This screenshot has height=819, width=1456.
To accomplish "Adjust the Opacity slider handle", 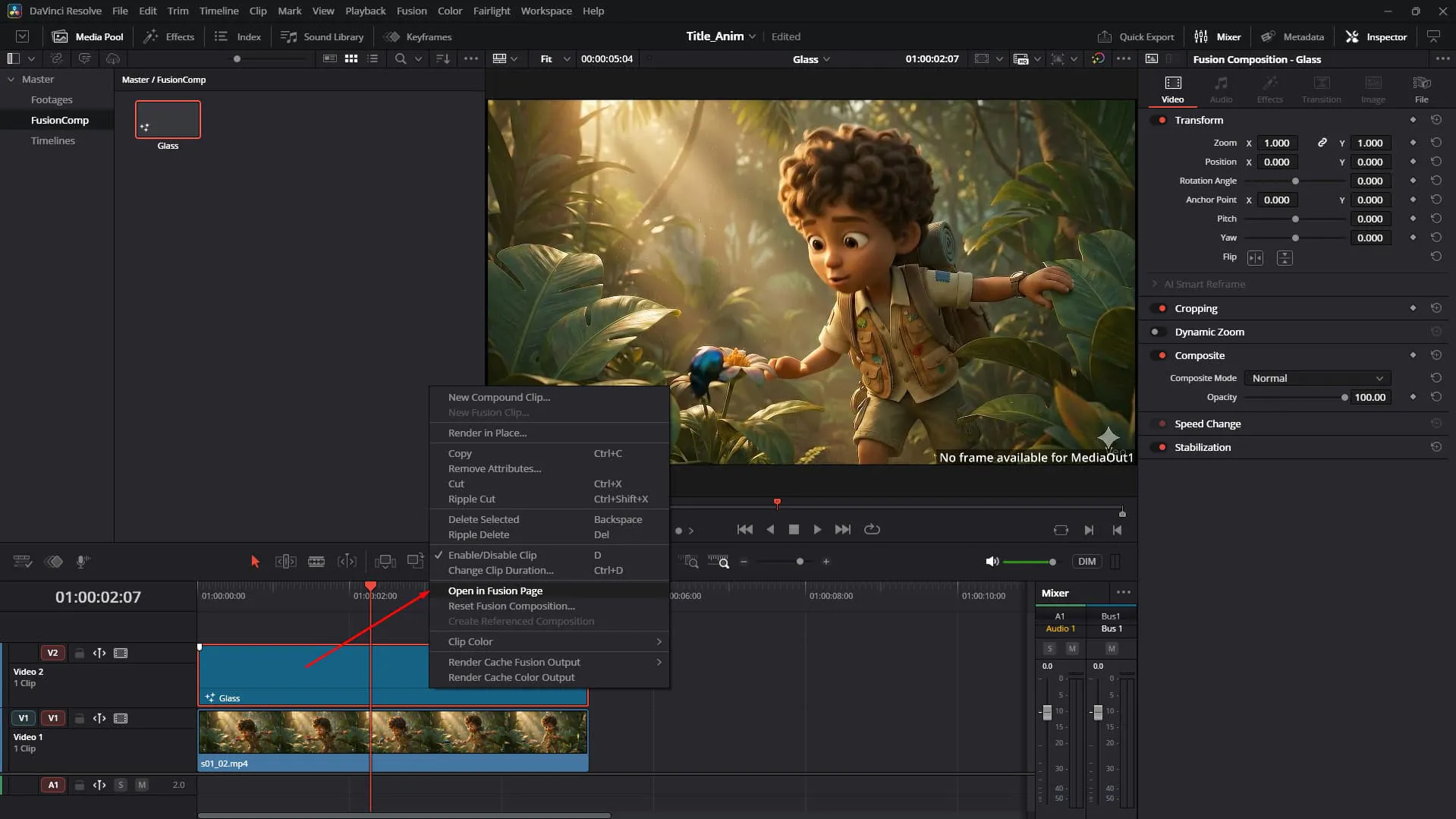I will click(1344, 397).
